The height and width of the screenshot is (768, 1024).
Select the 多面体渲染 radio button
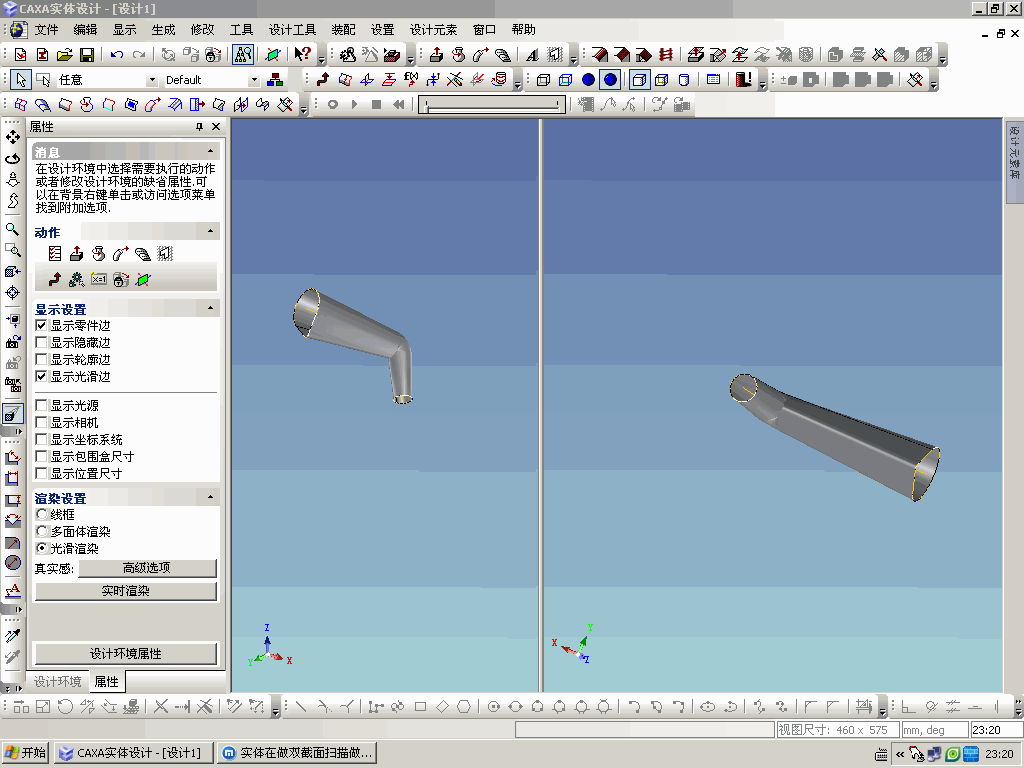42,532
